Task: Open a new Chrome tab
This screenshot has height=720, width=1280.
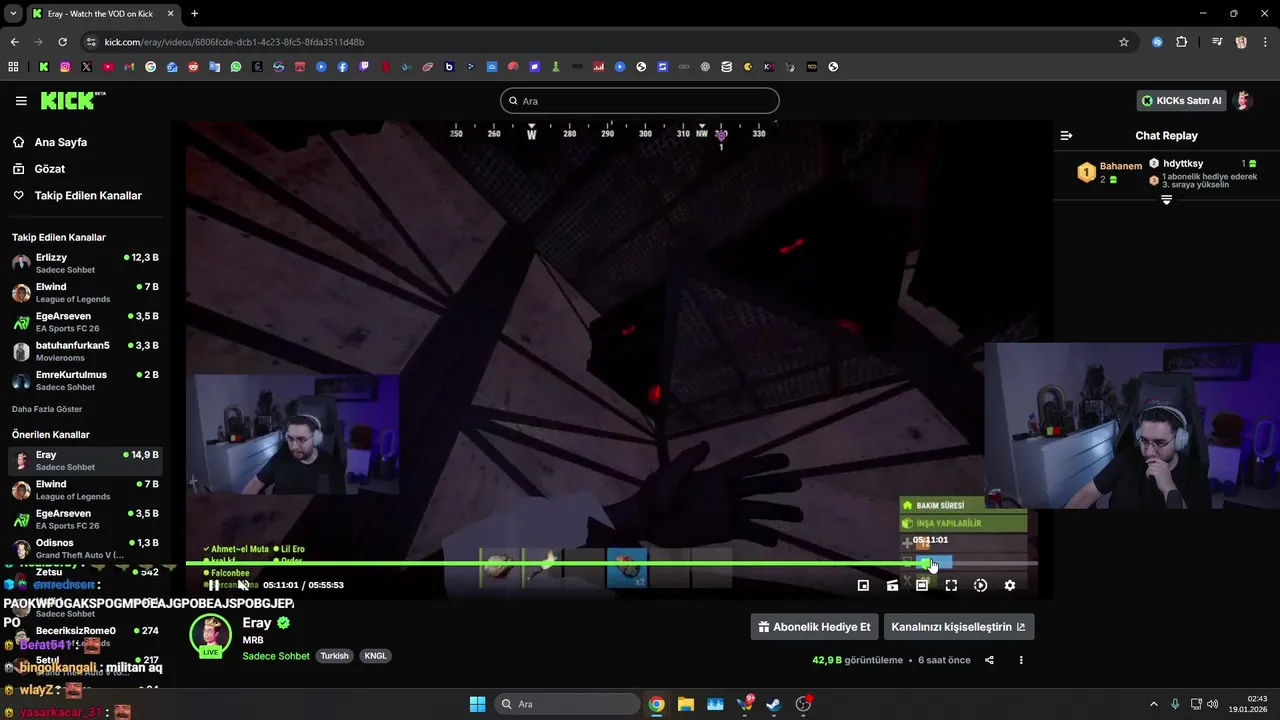Action: (x=194, y=14)
